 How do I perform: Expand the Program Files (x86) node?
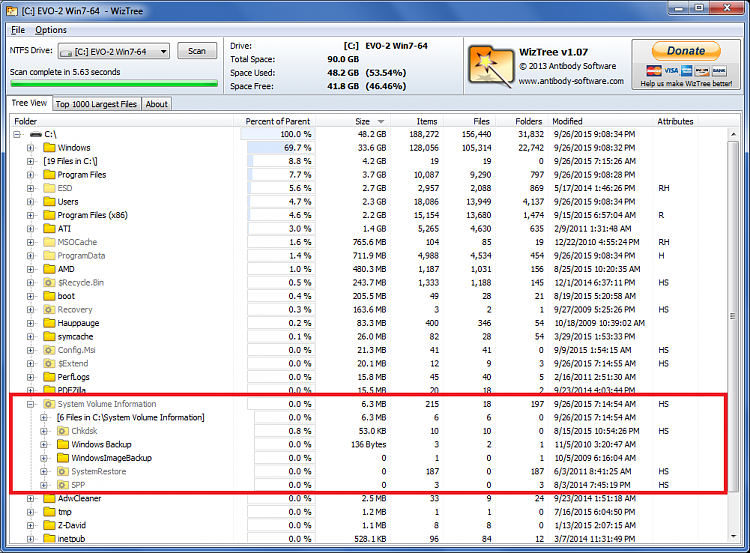point(31,215)
